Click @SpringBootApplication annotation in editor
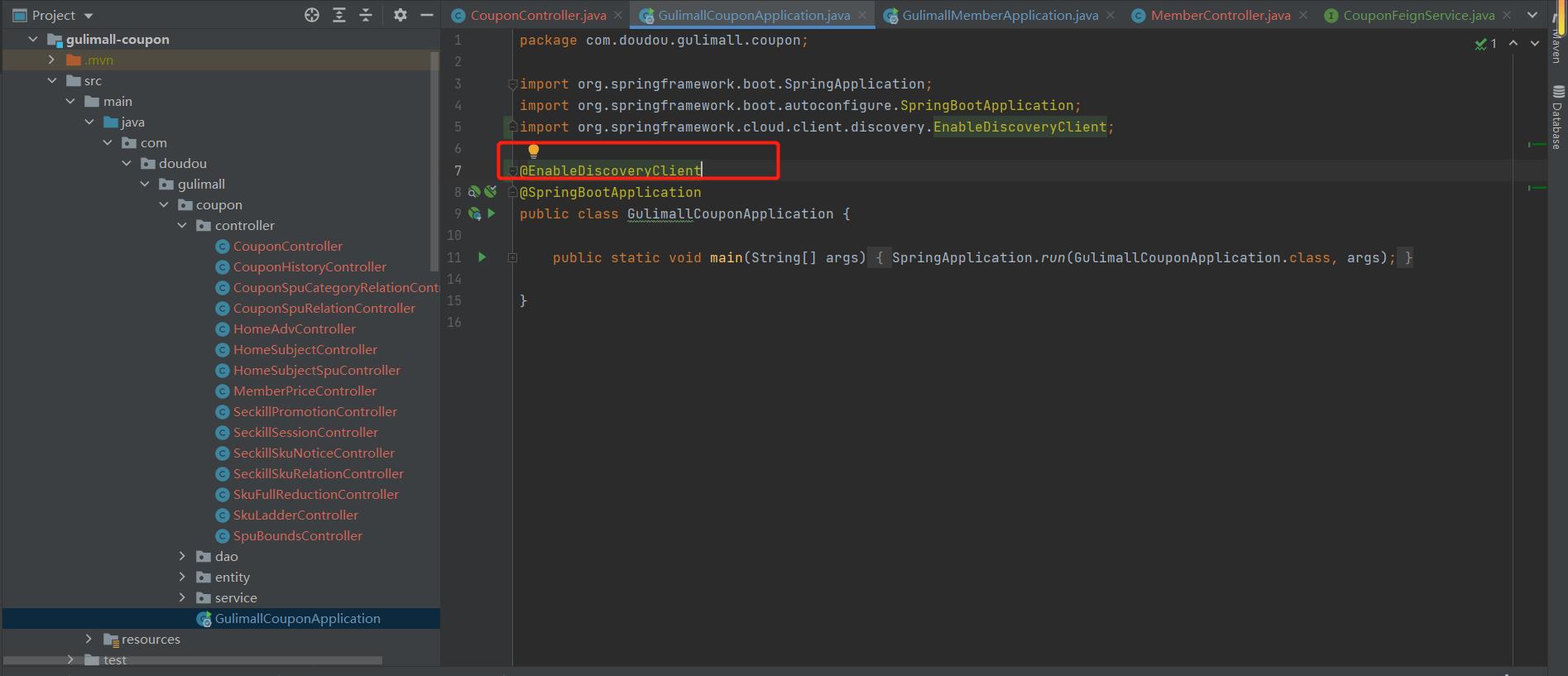Screen dimensions: 1568x676 (x=610, y=192)
